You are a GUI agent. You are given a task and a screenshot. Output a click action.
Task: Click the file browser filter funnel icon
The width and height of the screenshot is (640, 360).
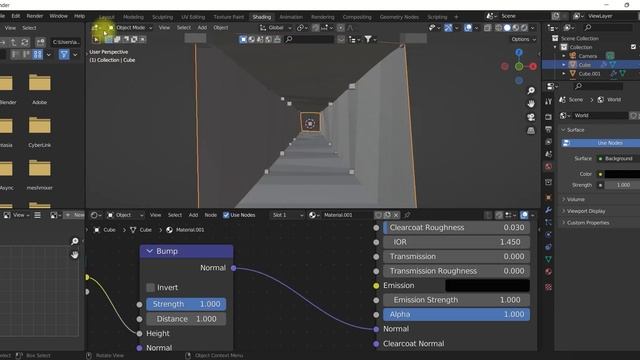click(64, 54)
